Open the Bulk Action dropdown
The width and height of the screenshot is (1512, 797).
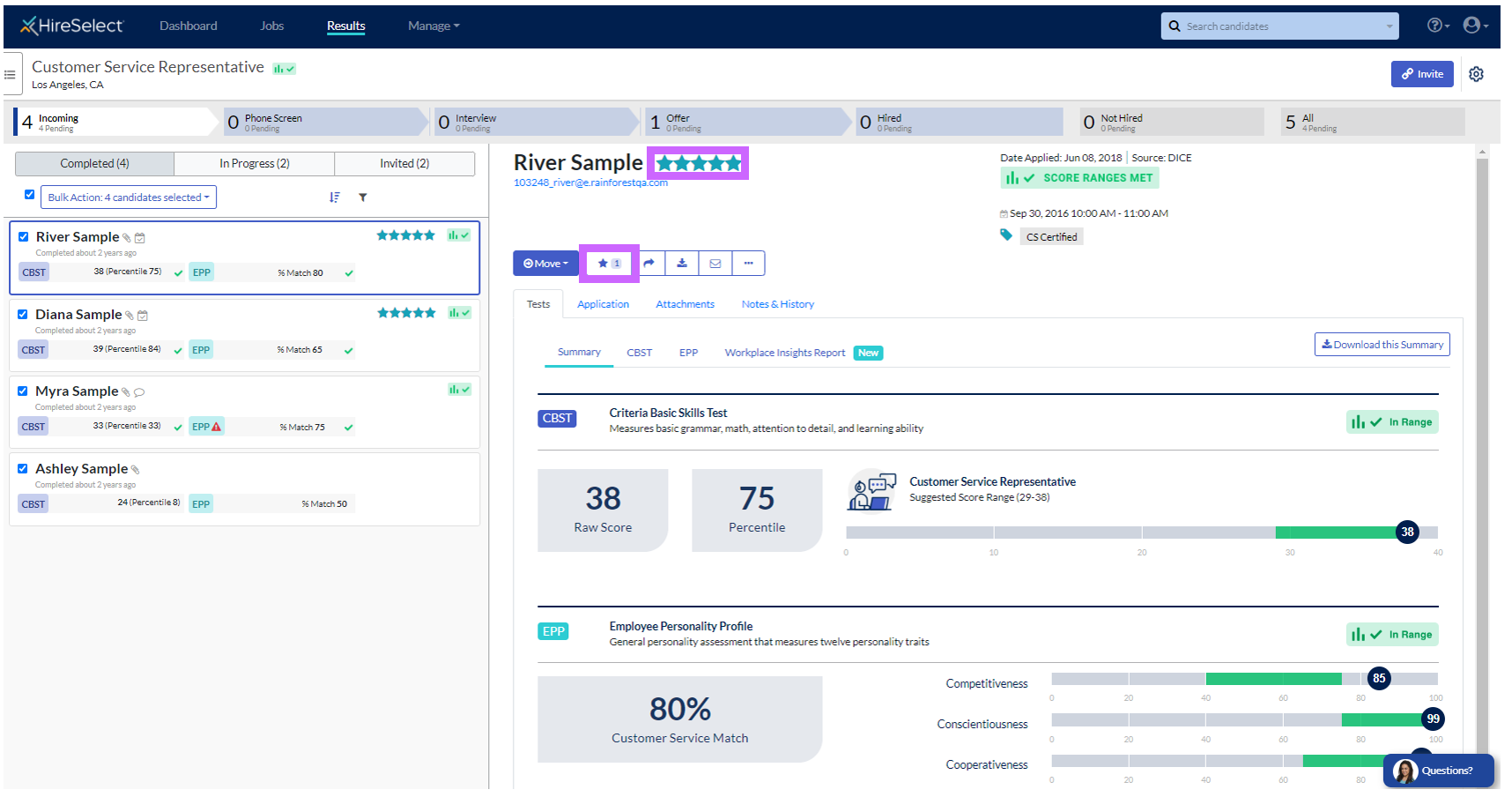tap(129, 197)
